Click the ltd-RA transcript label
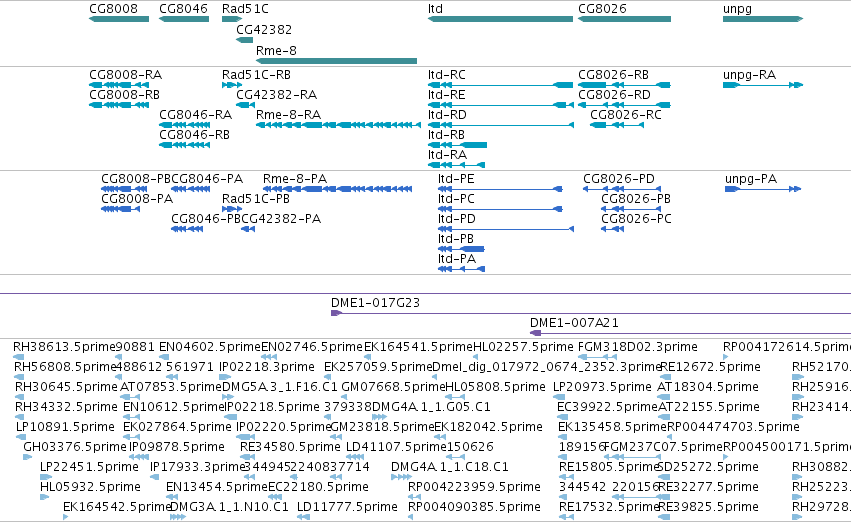Screen dimensions: 851x522 447,155
